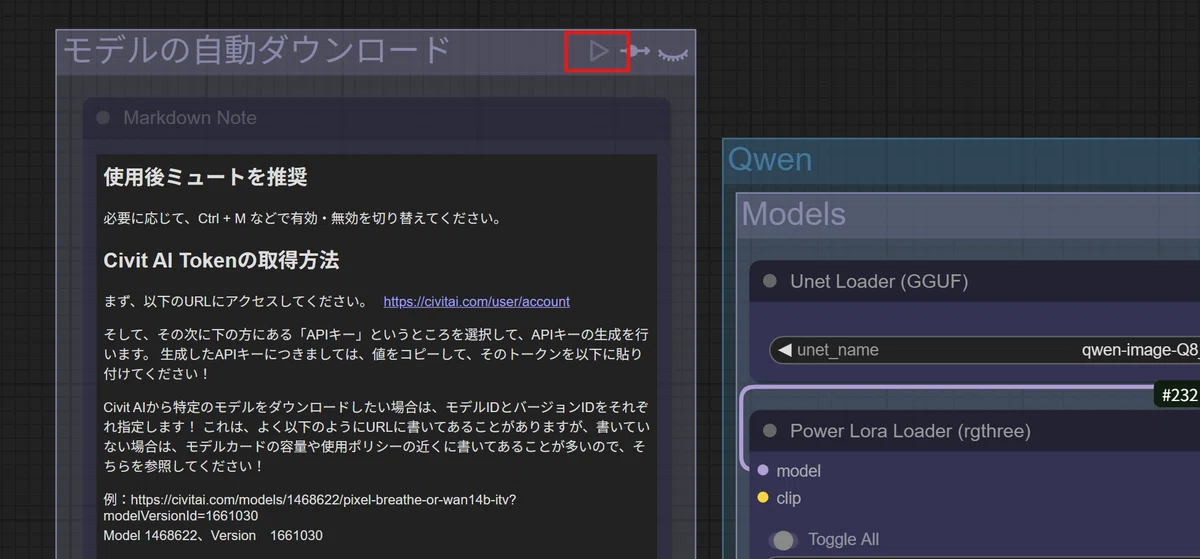Click the 'clip' input label
The width and height of the screenshot is (1200, 559).
pos(788,498)
